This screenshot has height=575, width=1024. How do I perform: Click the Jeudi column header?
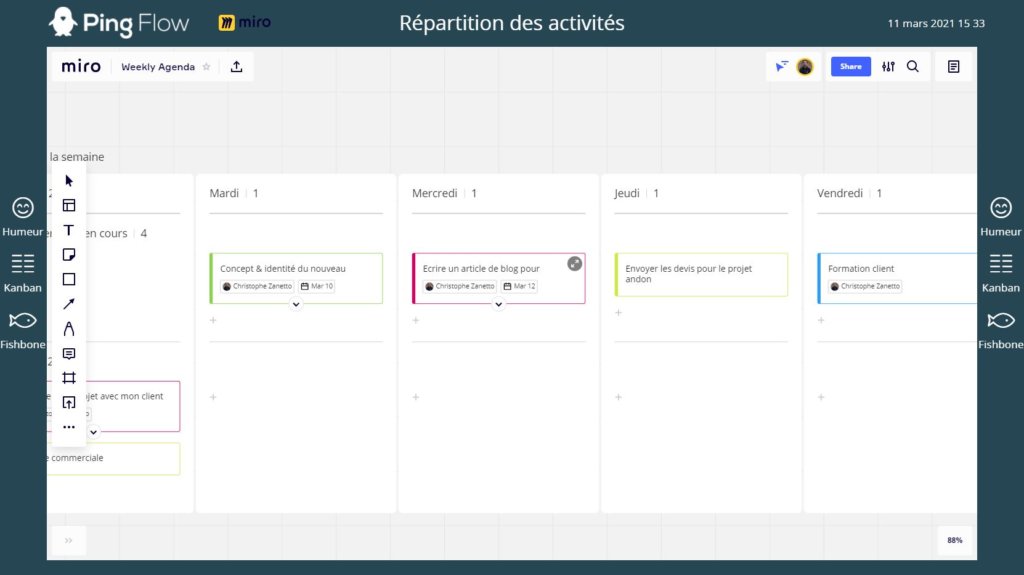(x=626, y=193)
